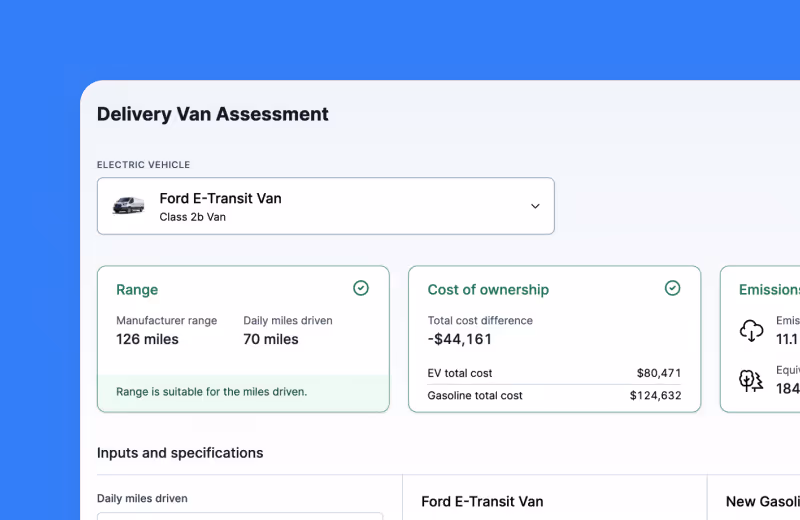Image resolution: width=800 pixels, height=520 pixels.
Task: Select the Delivery Van Assessment title
Action: [213, 114]
